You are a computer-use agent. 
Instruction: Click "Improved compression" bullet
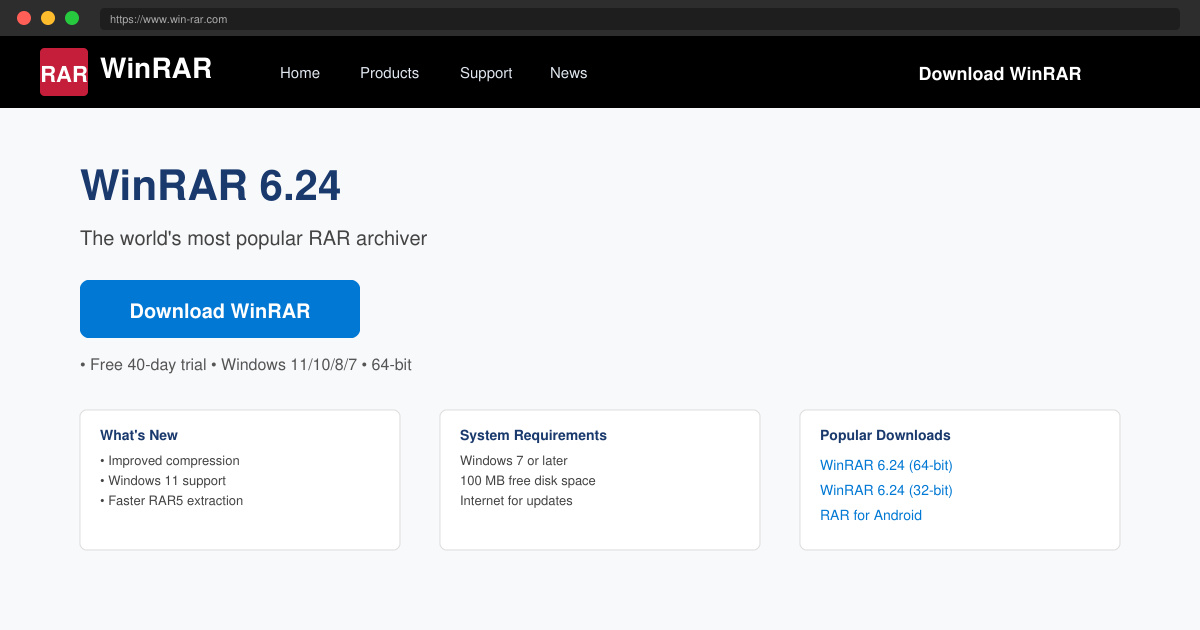(x=170, y=461)
